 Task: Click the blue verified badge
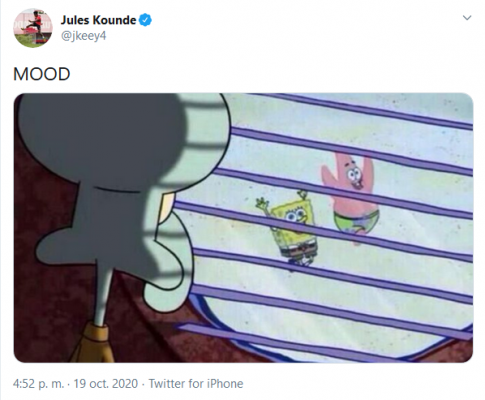point(145,20)
